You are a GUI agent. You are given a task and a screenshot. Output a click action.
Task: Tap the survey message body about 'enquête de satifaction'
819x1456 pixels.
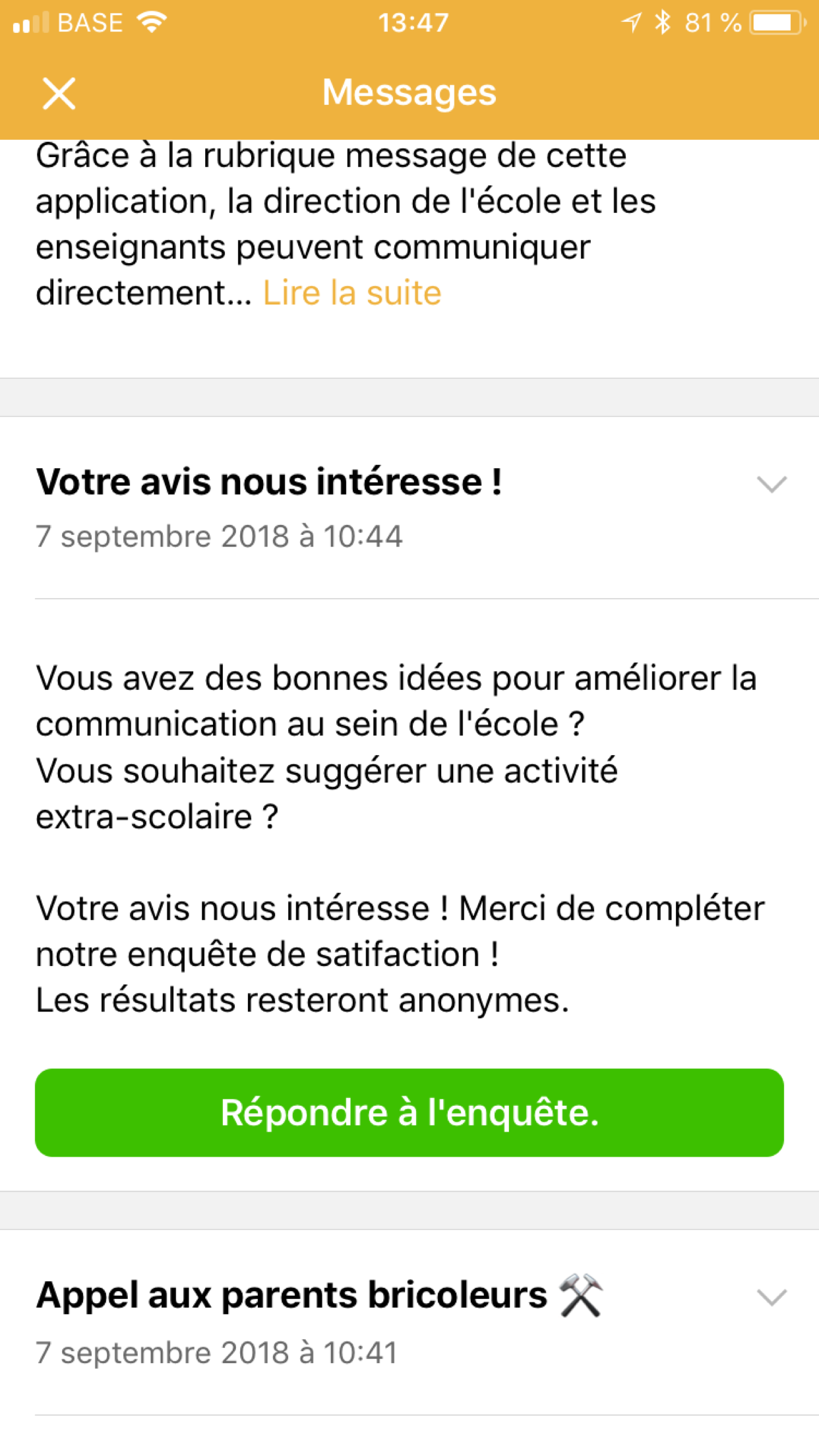click(x=400, y=954)
